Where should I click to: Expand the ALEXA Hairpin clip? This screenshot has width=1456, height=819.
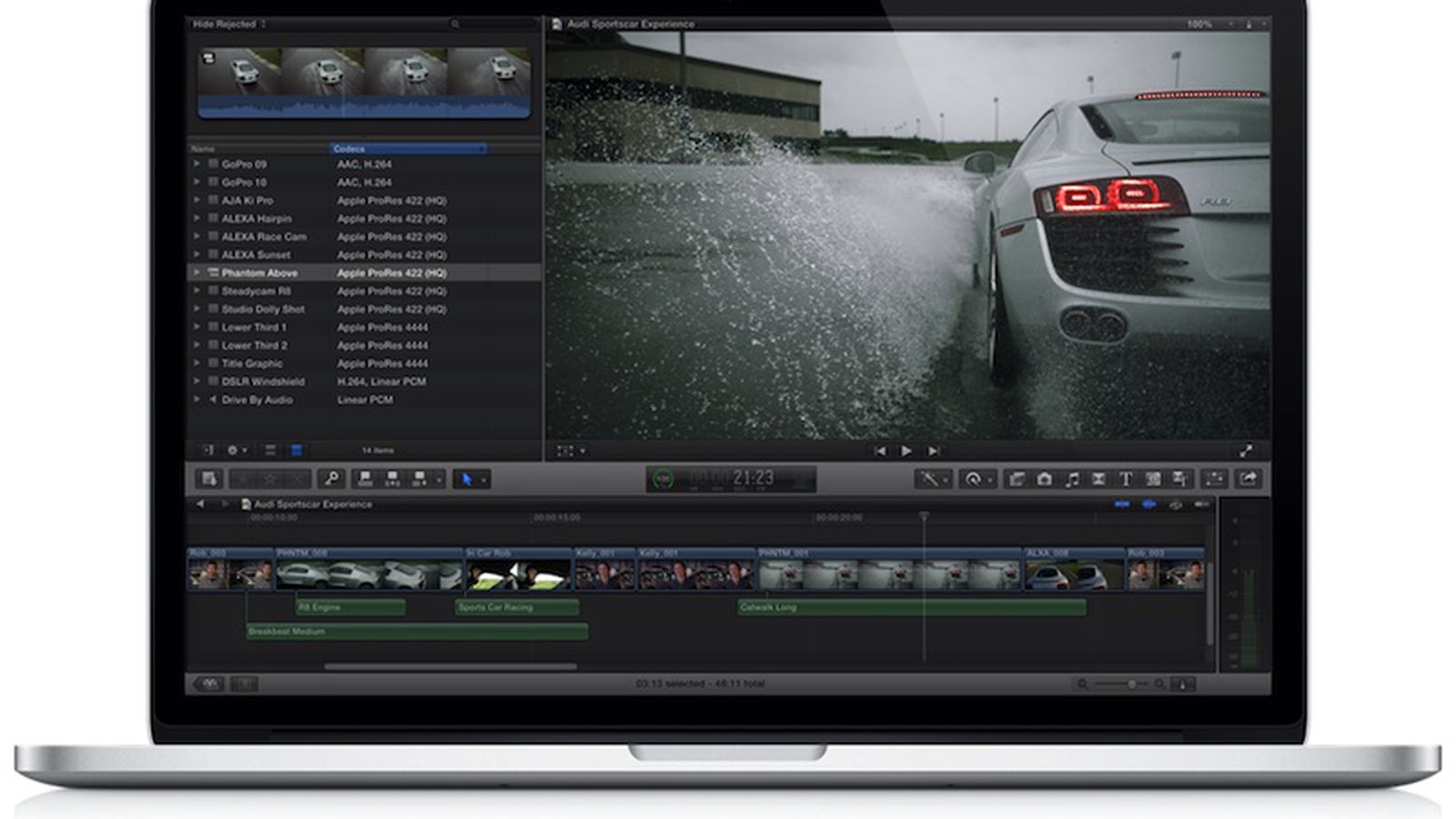tap(197, 218)
